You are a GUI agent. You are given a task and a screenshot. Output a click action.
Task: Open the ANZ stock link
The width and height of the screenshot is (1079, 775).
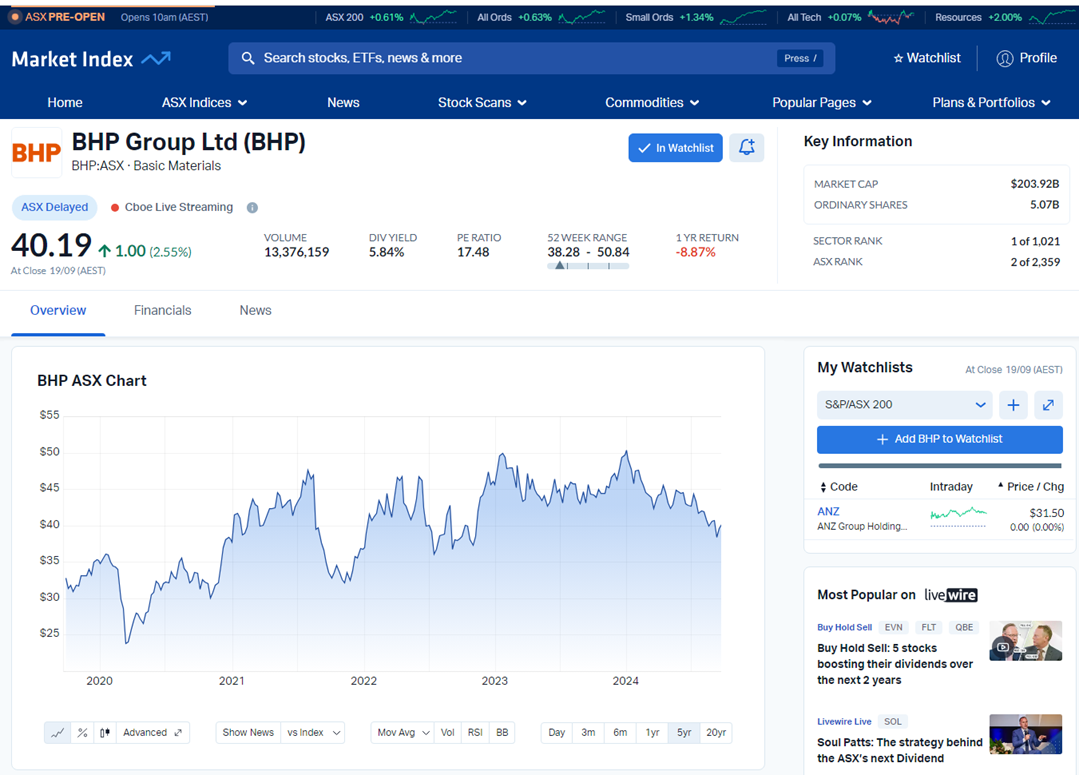click(828, 511)
